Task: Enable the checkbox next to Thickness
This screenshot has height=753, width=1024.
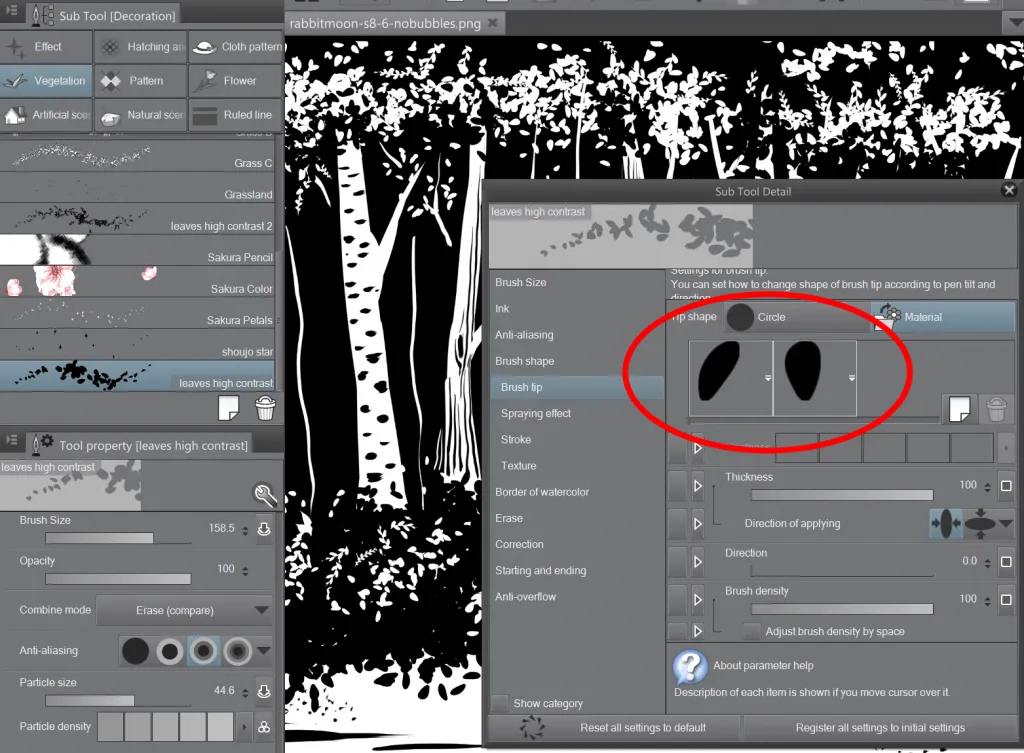Action: tap(1007, 486)
